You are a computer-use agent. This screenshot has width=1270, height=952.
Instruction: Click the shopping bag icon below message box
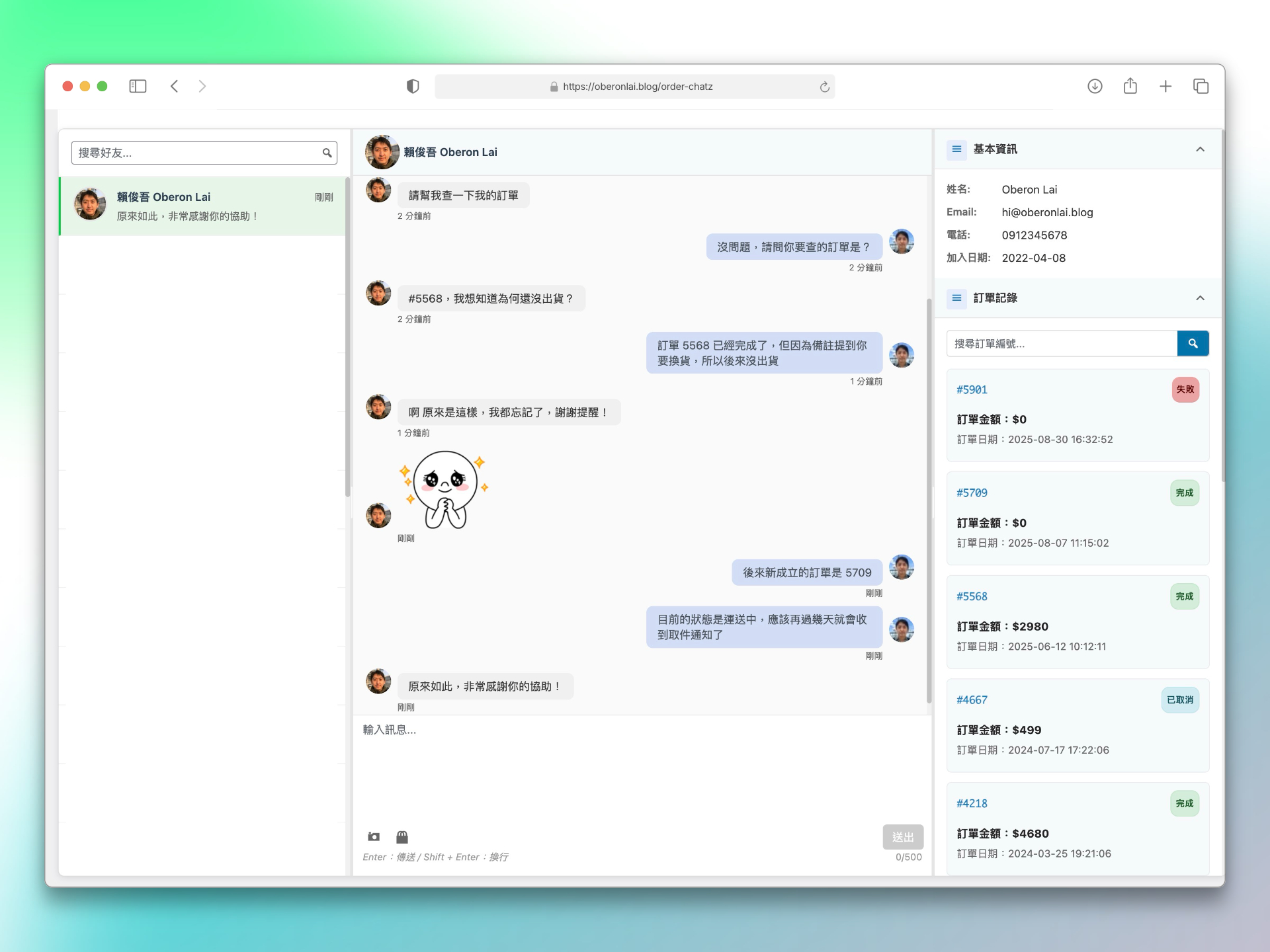[402, 837]
